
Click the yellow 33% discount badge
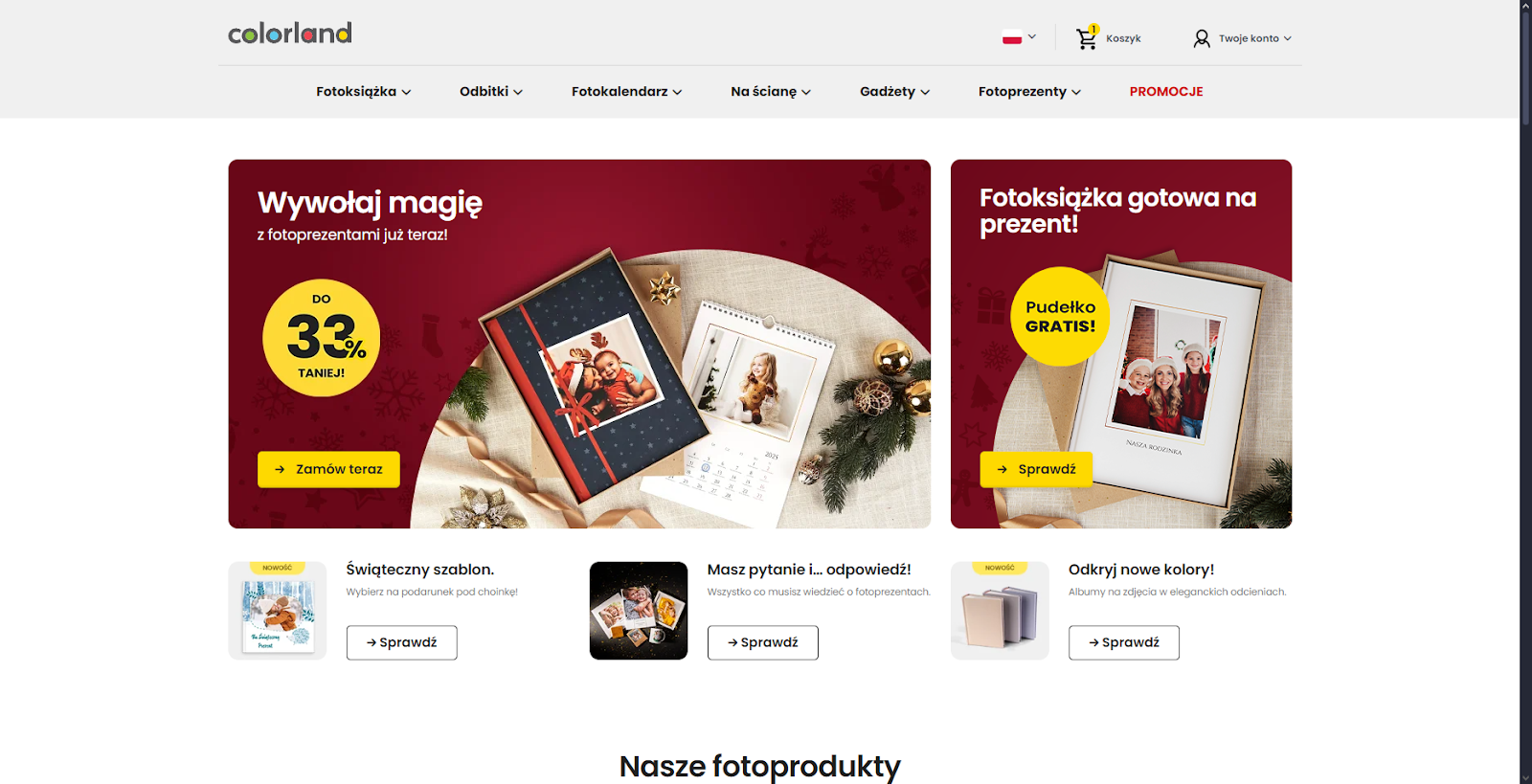coord(322,338)
